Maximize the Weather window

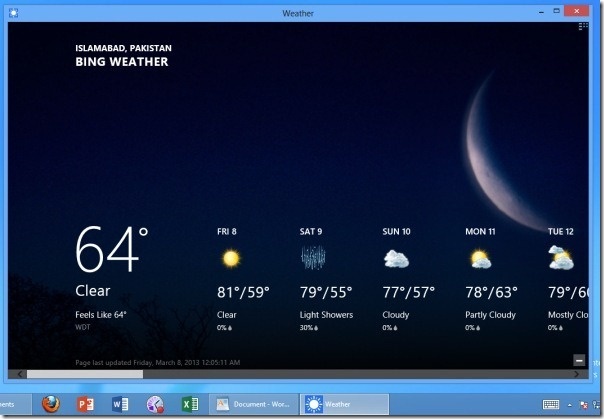point(556,11)
